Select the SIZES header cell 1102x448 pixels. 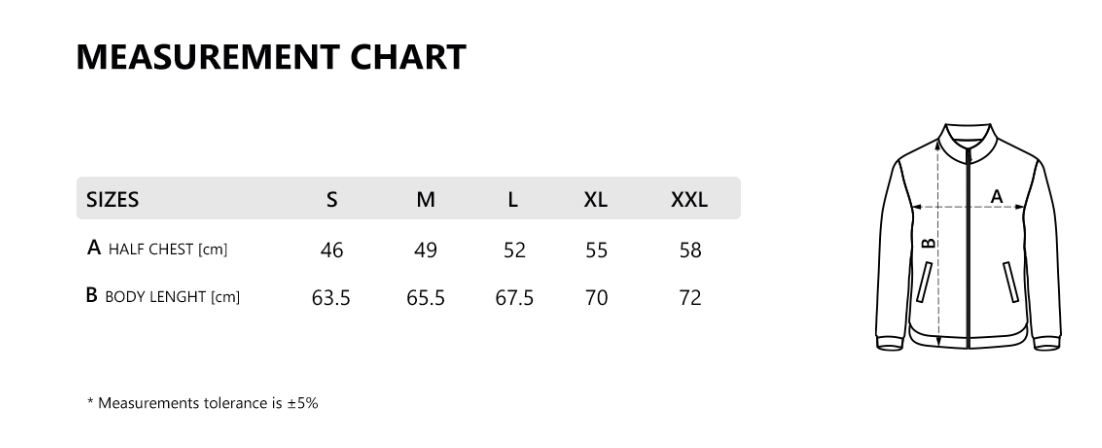pos(113,199)
